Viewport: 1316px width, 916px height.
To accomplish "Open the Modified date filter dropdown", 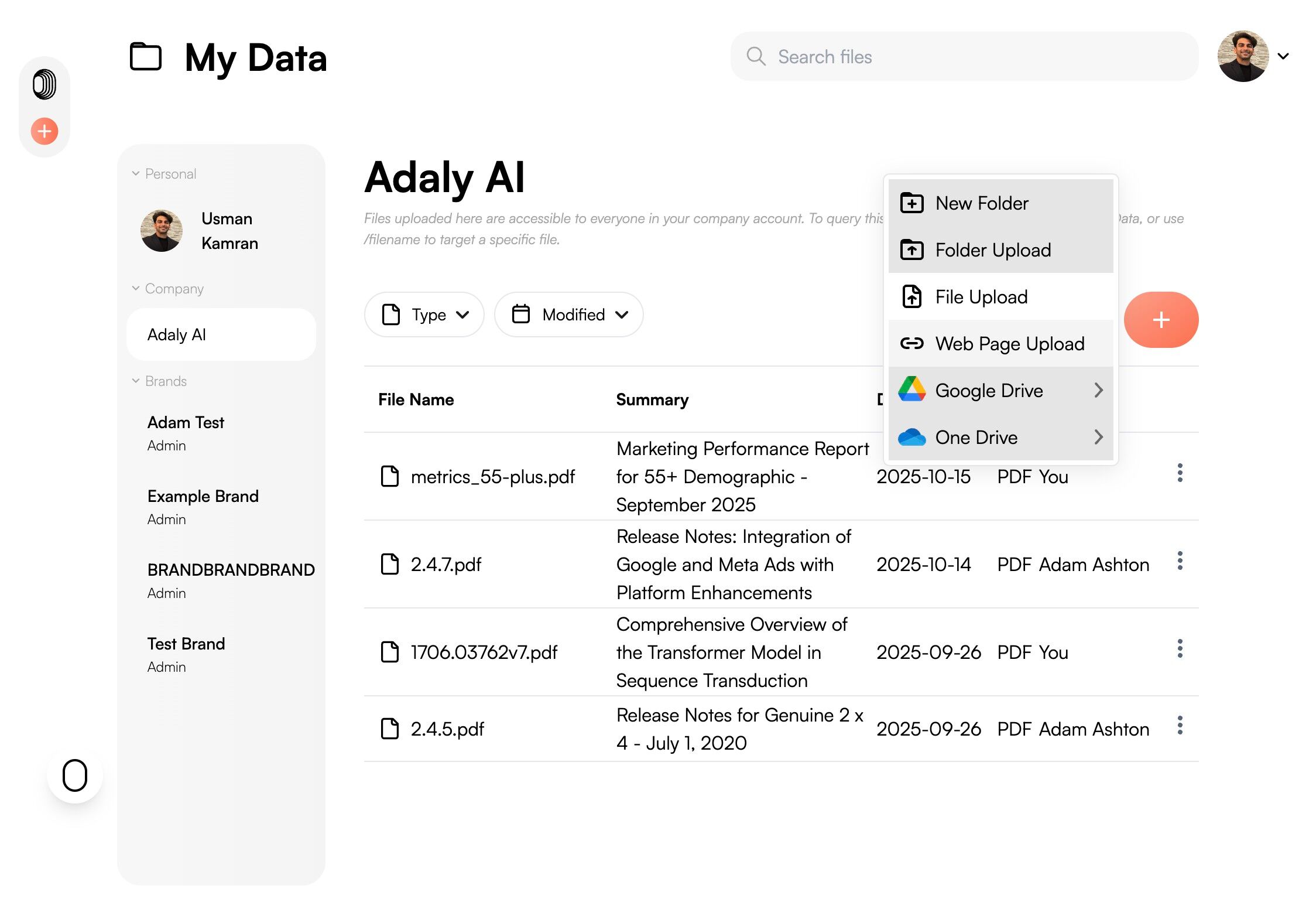I will pos(568,315).
